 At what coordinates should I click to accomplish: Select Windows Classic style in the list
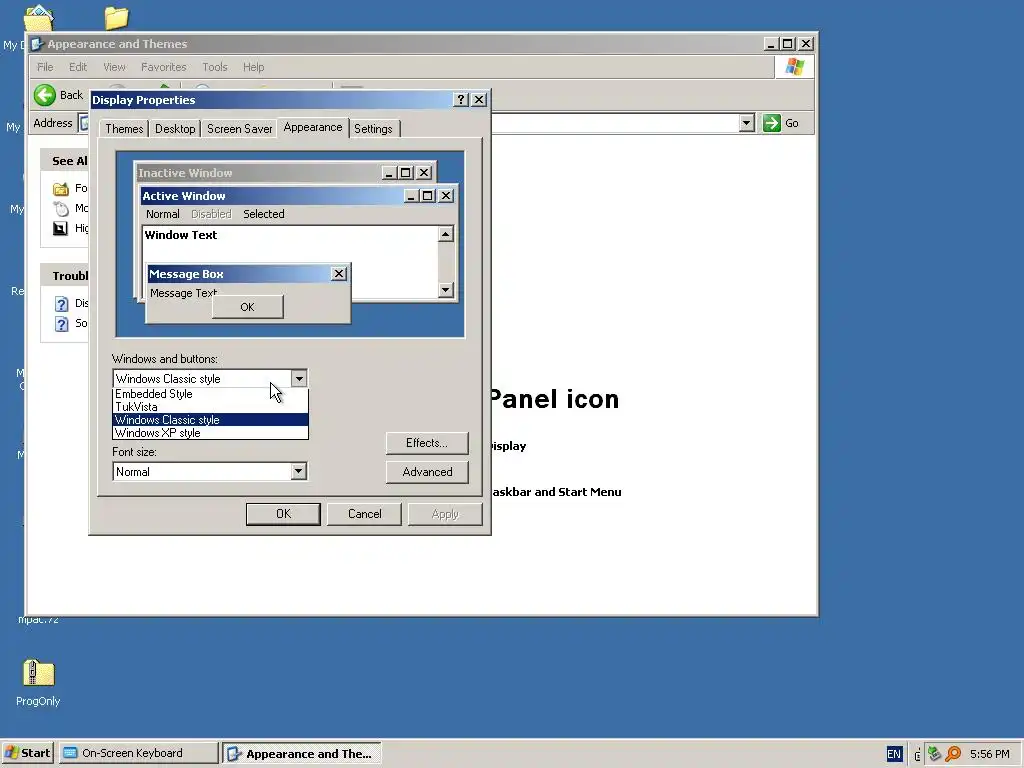click(210, 420)
